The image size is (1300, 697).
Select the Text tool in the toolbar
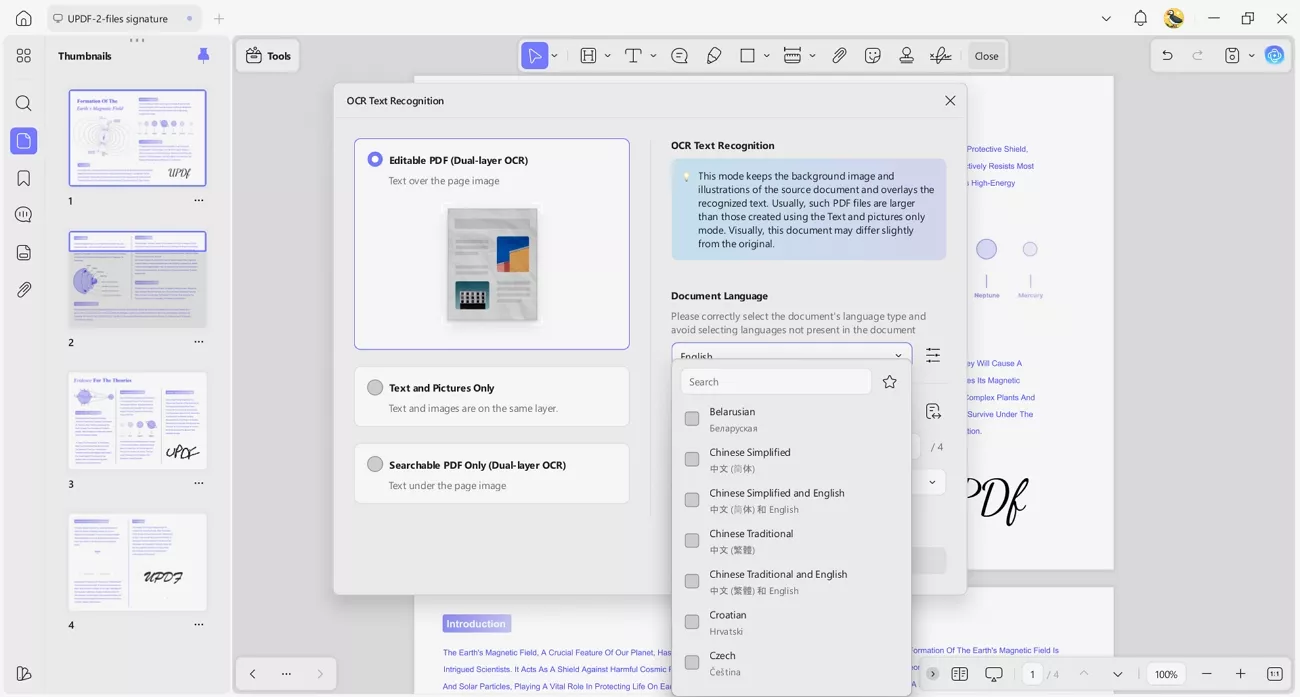(x=633, y=55)
